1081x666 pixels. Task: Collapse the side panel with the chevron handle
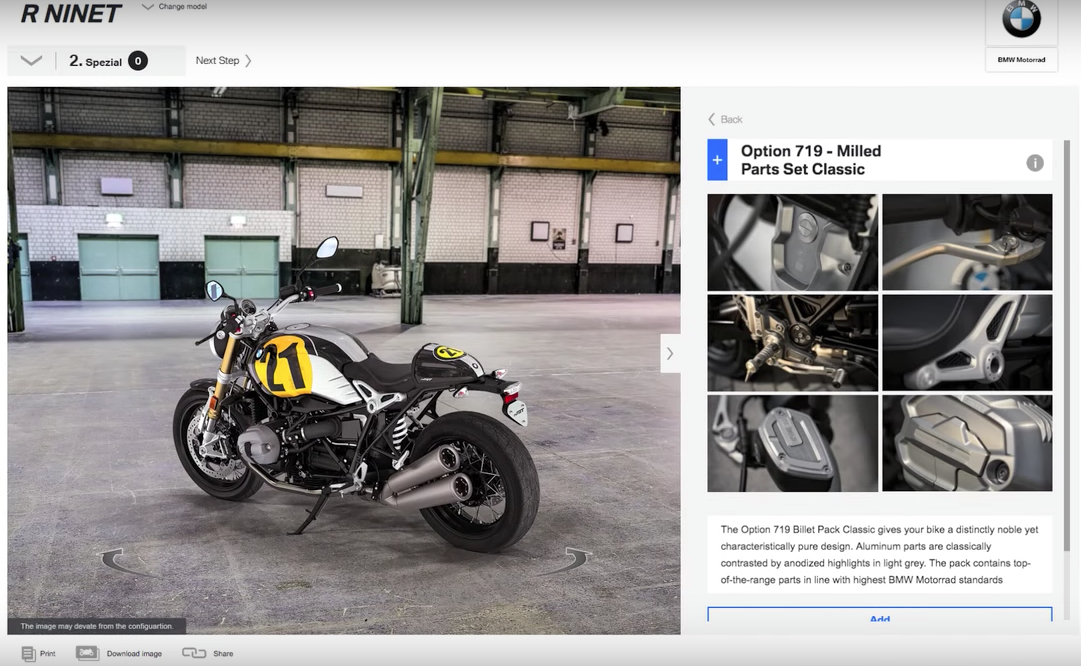click(x=670, y=353)
